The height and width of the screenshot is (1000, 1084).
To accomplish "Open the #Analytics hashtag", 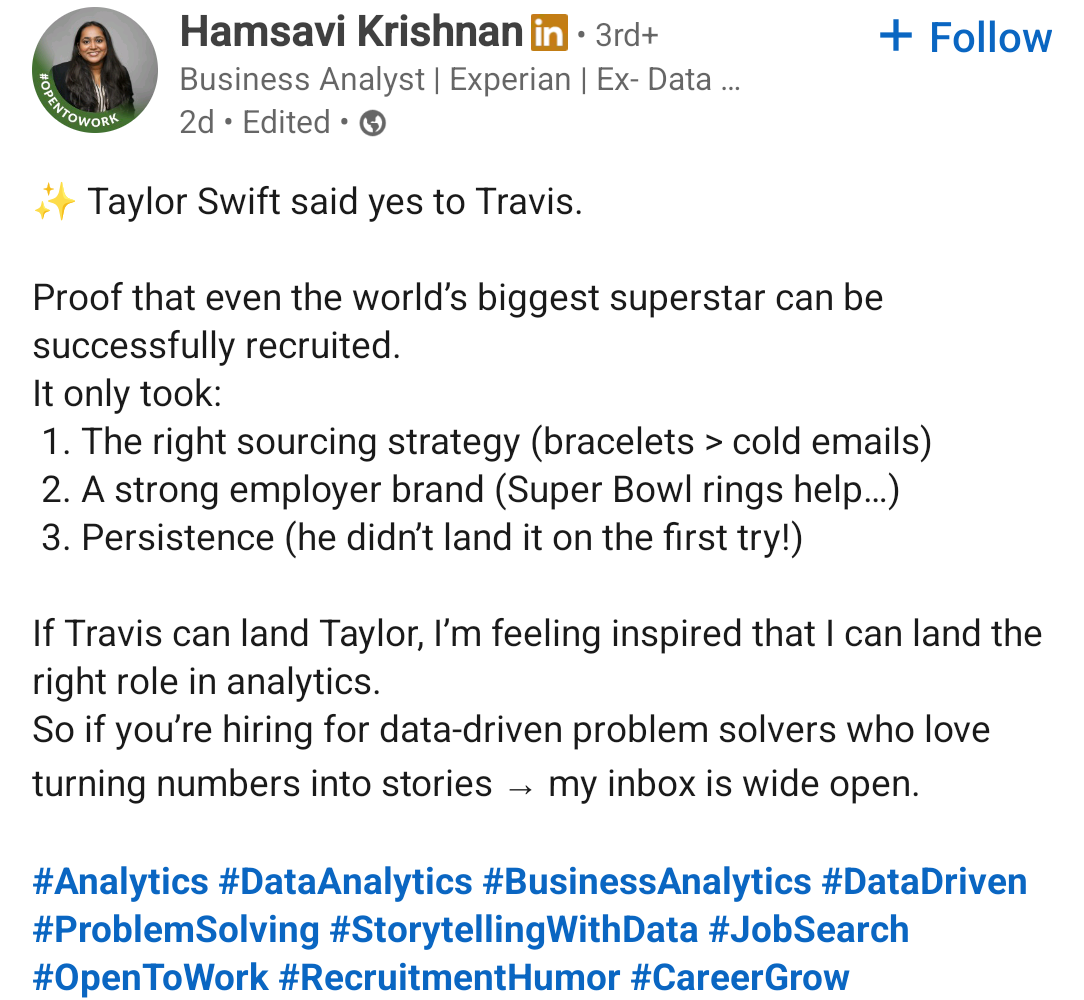I will tap(120, 882).
